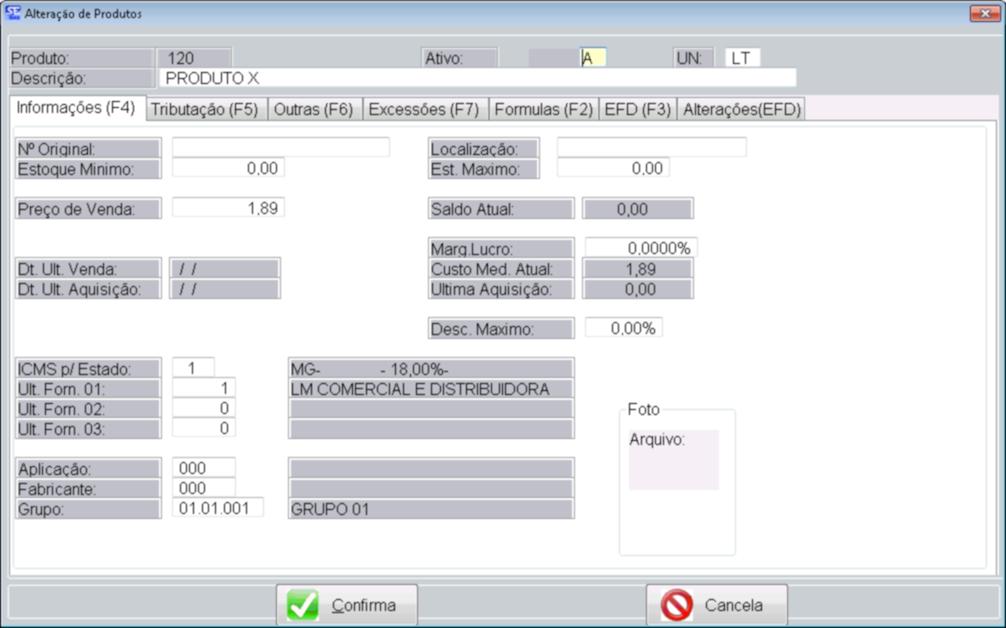Select the UN unit field showing LT
This screenshot has width=1006, height=628.
coord(742,58)
